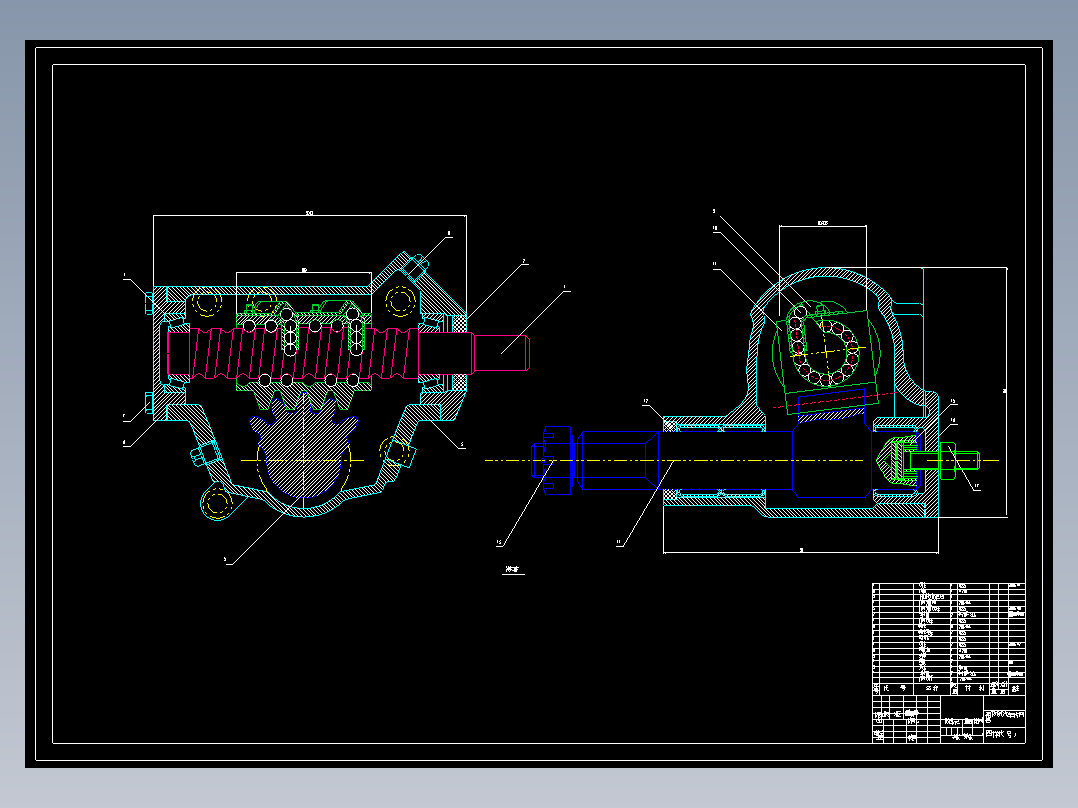Select the yellow dashed circle in bottom-left housing lug
The width and height of the screenshot is (1078, 808).
217,502
